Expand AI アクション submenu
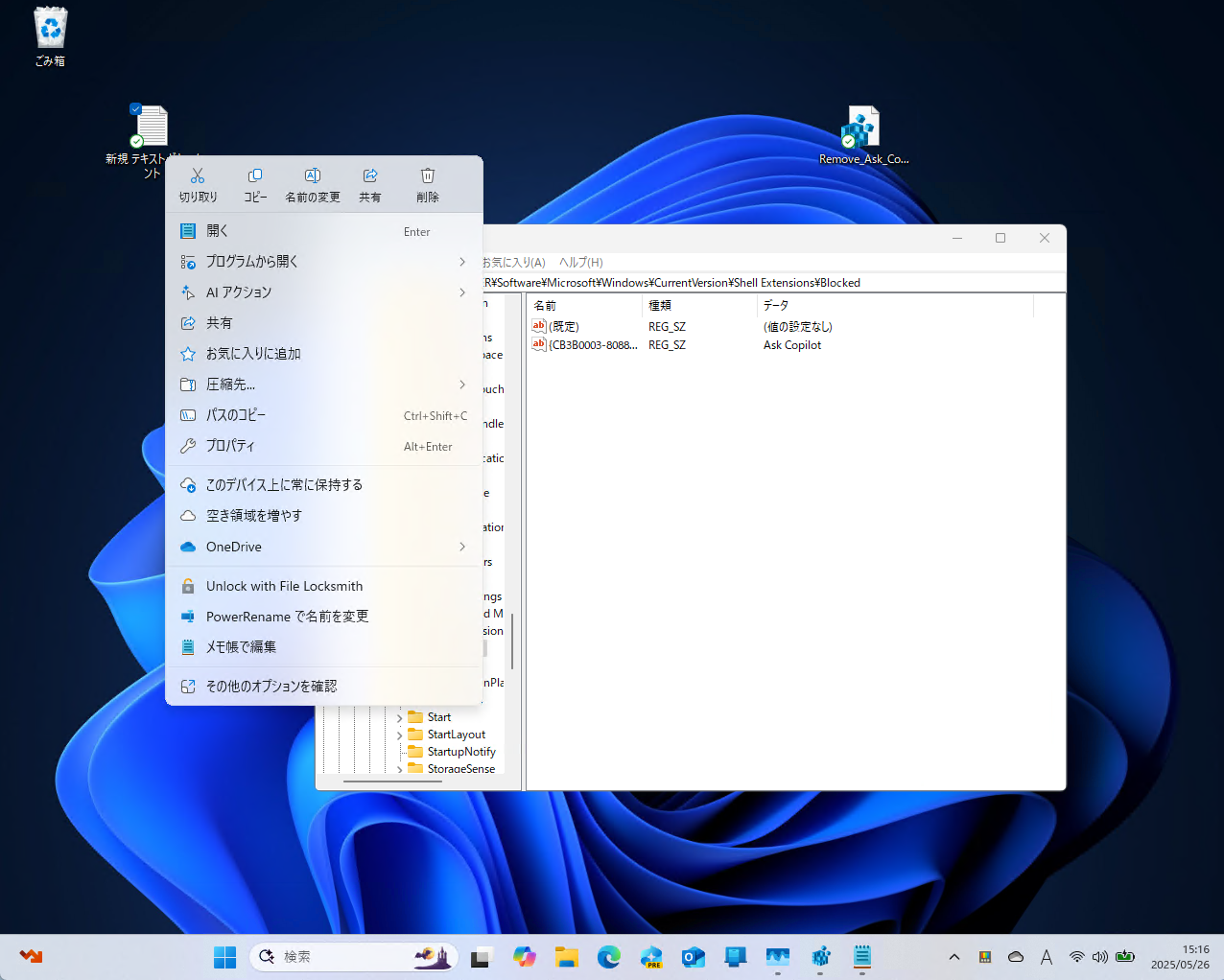Image resolution: width=1224 pixels, height=980 pixels. point(324,292)
